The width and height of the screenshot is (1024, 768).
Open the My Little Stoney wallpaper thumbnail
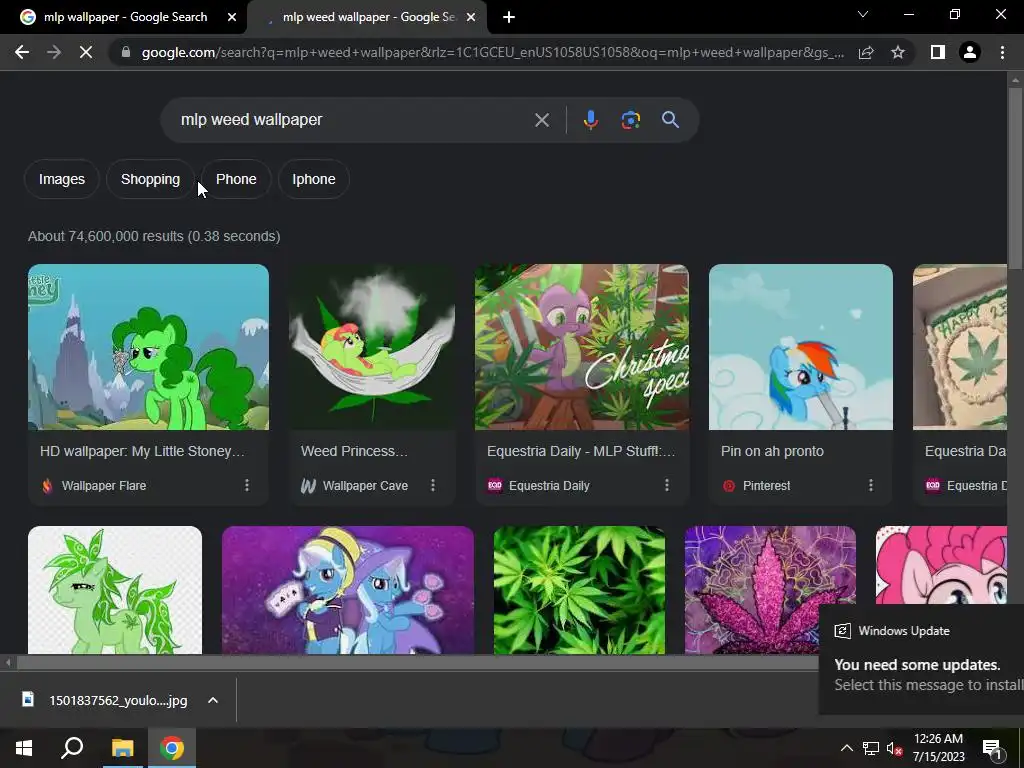point(148,347)
